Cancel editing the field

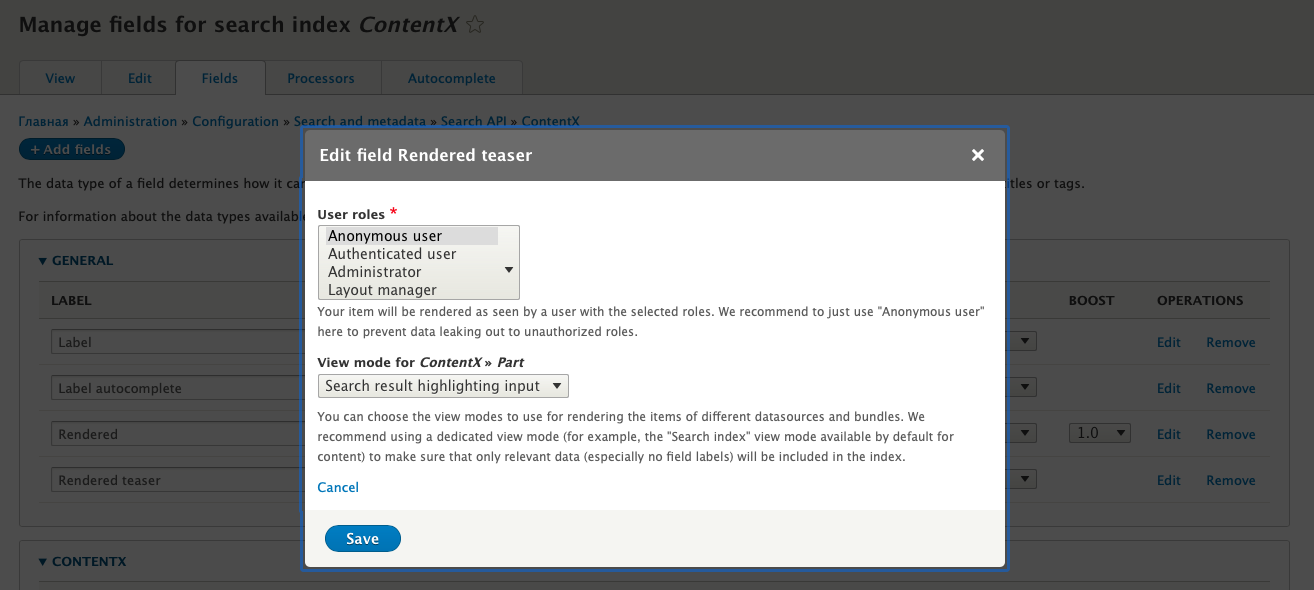tap(338, 487)
